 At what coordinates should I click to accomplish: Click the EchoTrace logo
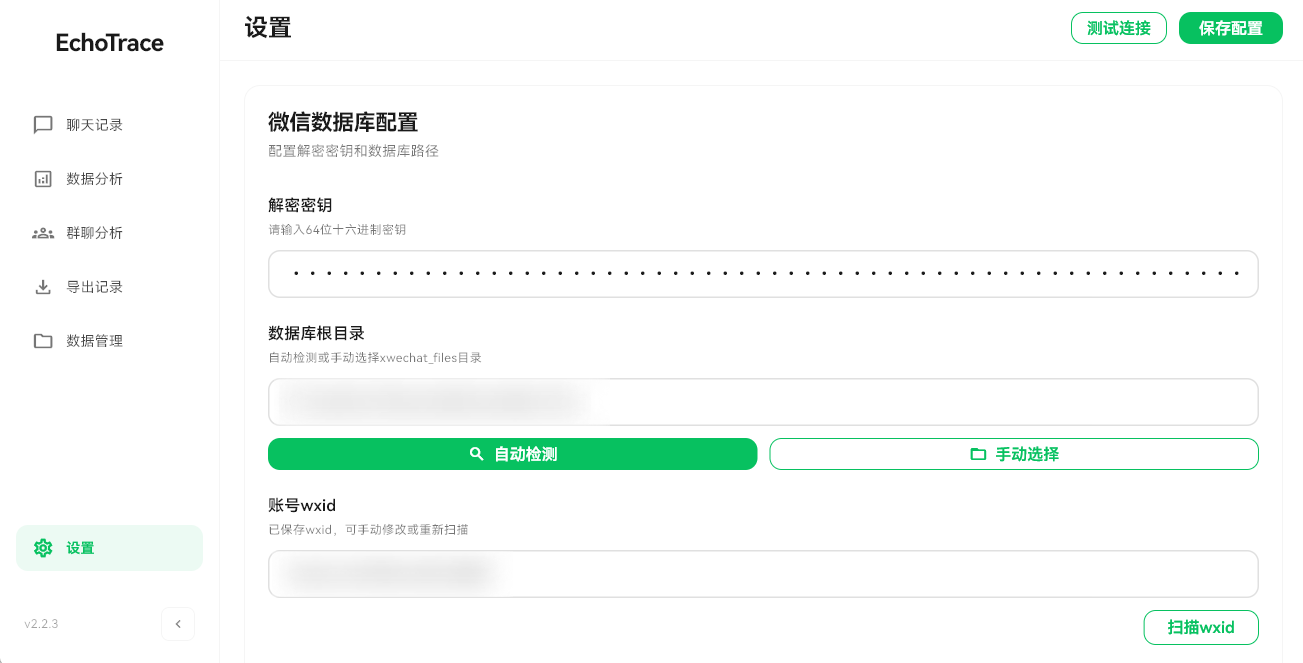[x=108, y=42]
